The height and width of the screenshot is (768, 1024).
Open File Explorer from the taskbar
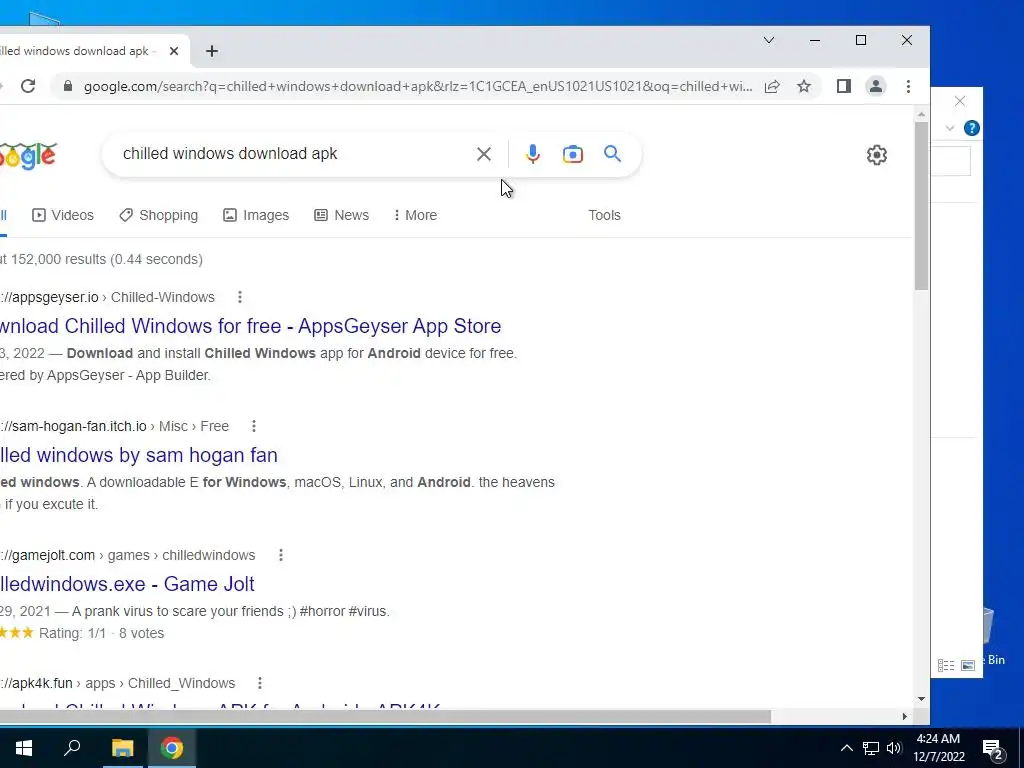[122, 748]
